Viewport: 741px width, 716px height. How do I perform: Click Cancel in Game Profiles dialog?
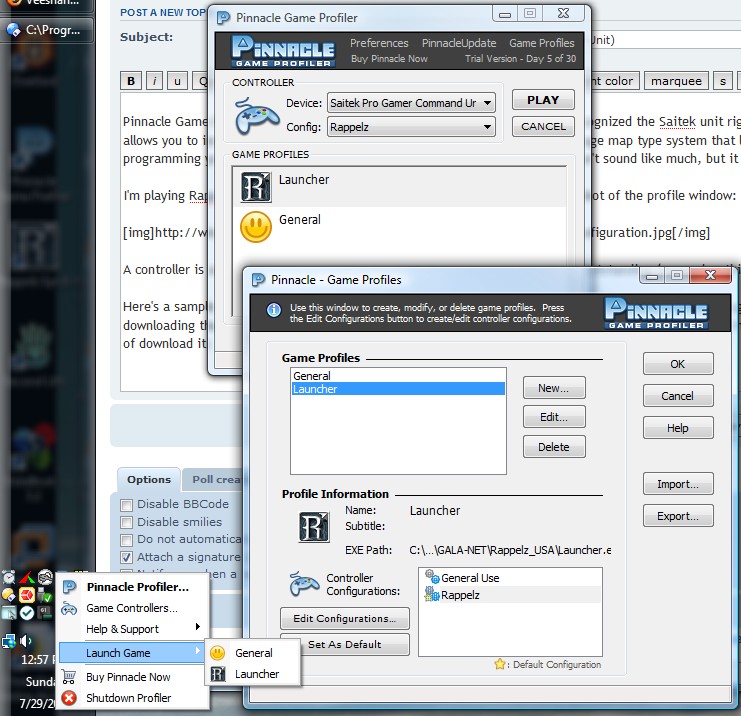click(678, 396)
